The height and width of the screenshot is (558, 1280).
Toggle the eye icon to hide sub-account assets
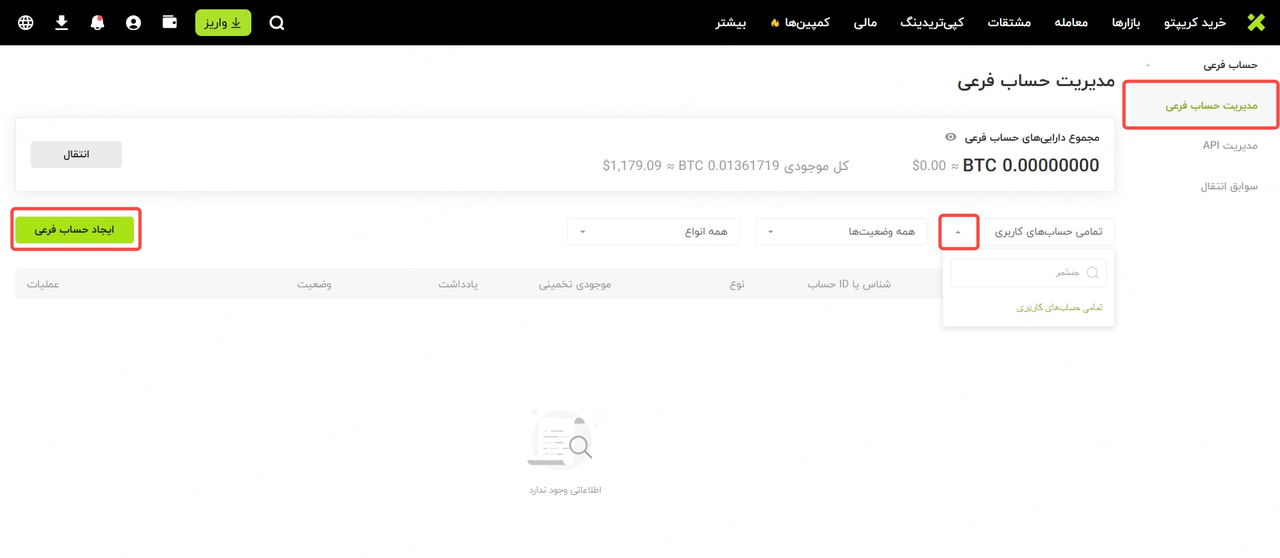click(x=951, y=137)
